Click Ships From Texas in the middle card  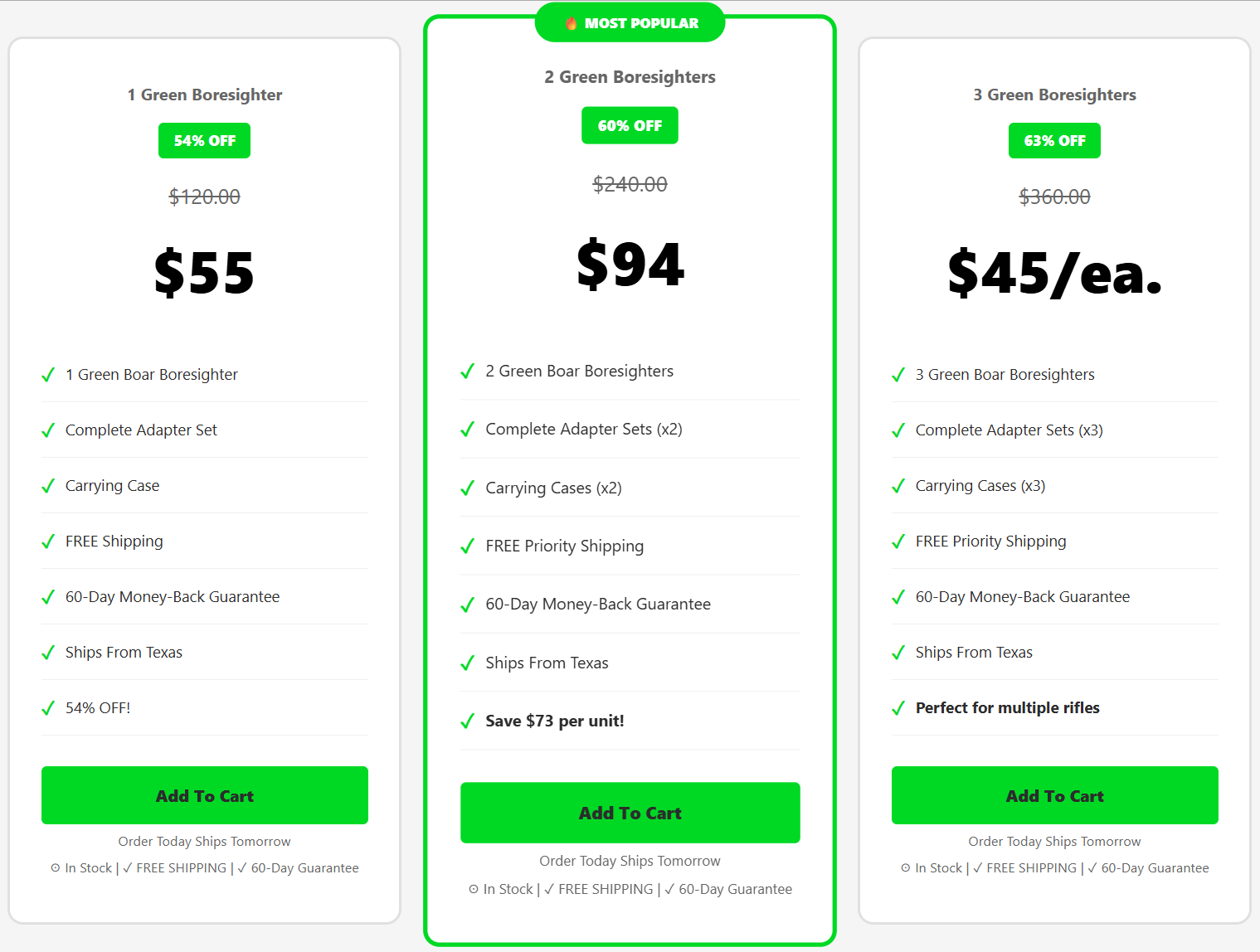point(547,663)
